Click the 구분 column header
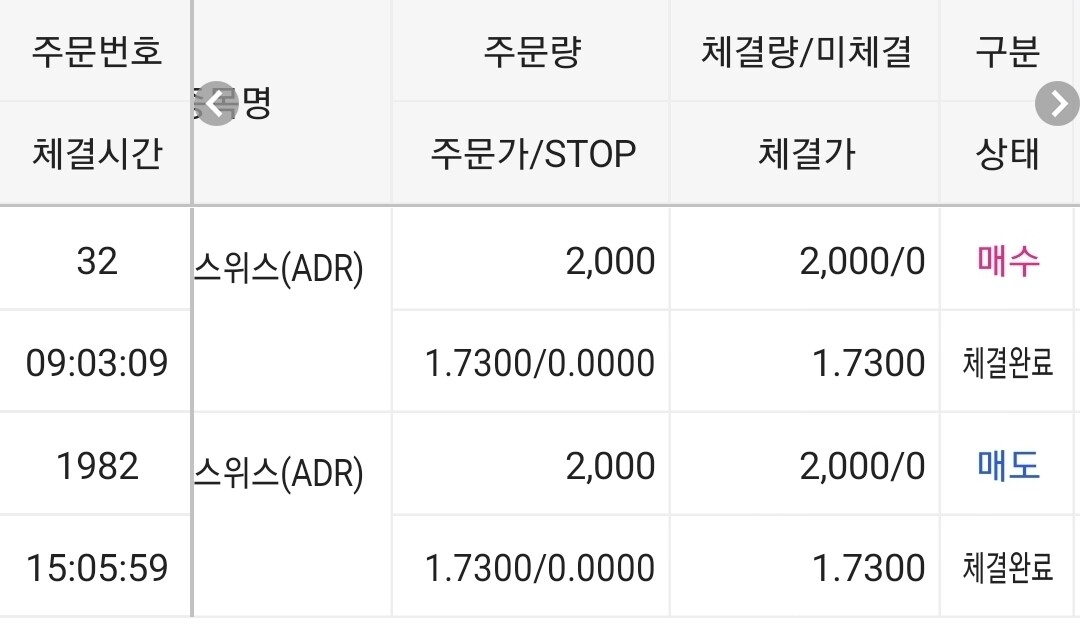 click(x=1008, y=51)
